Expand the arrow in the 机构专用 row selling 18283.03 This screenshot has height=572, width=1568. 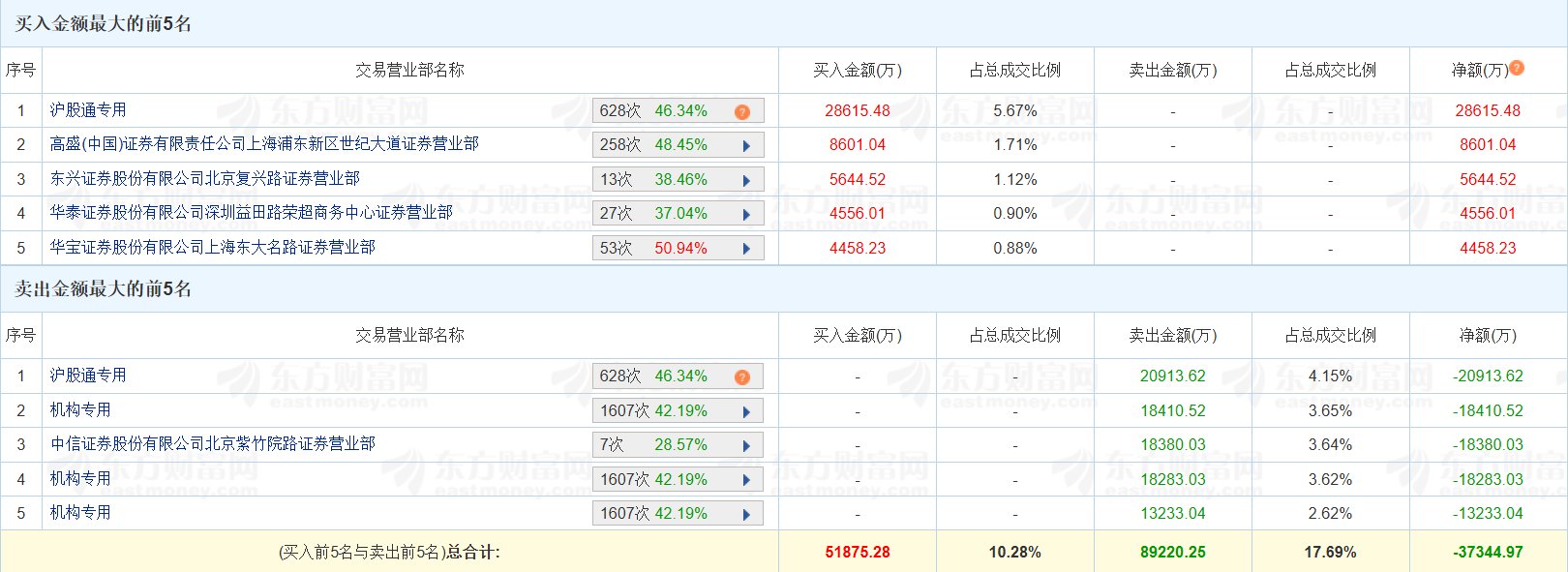pos(746,480)
